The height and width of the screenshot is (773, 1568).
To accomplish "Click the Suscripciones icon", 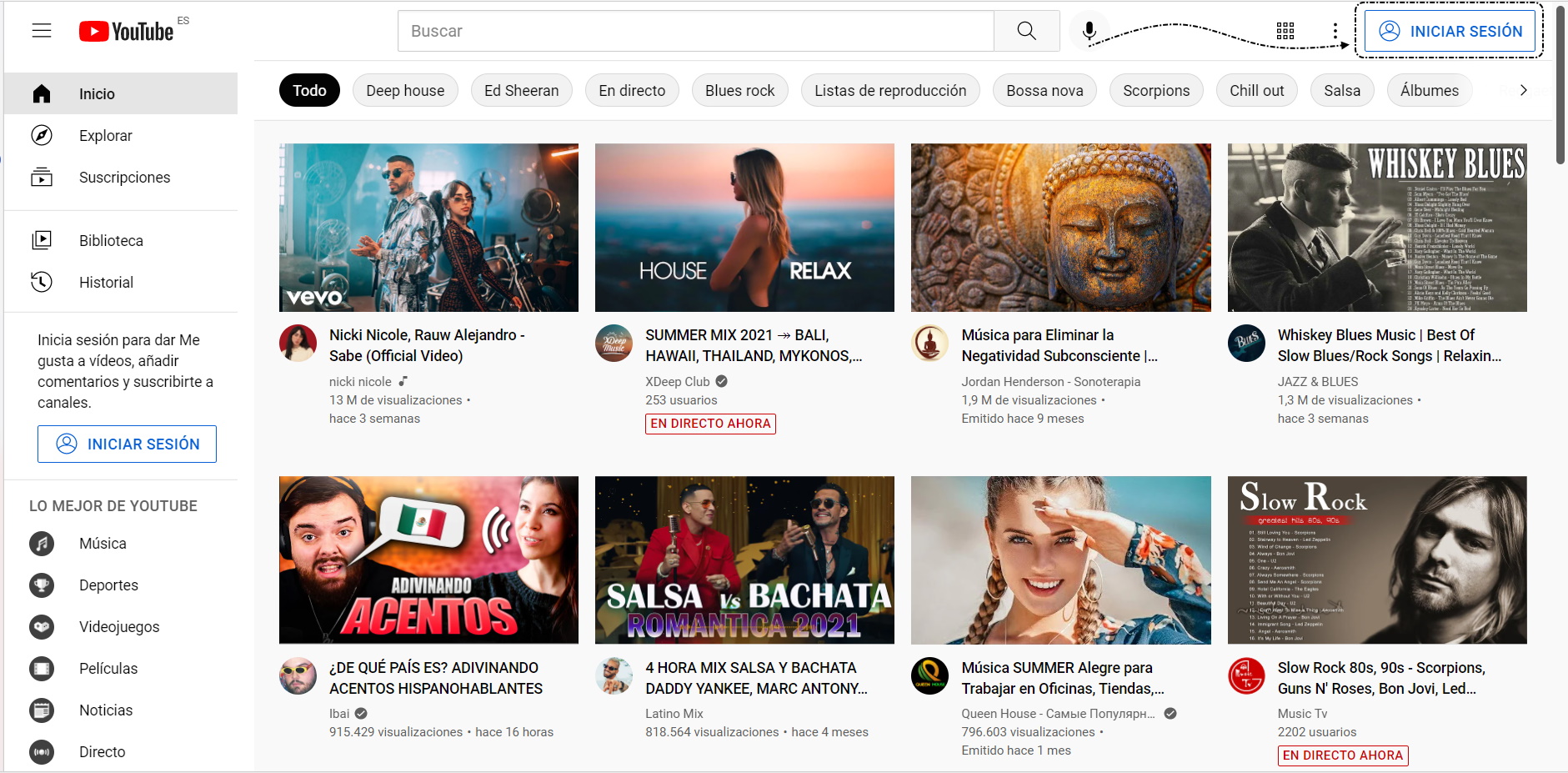I will (42, 177).
